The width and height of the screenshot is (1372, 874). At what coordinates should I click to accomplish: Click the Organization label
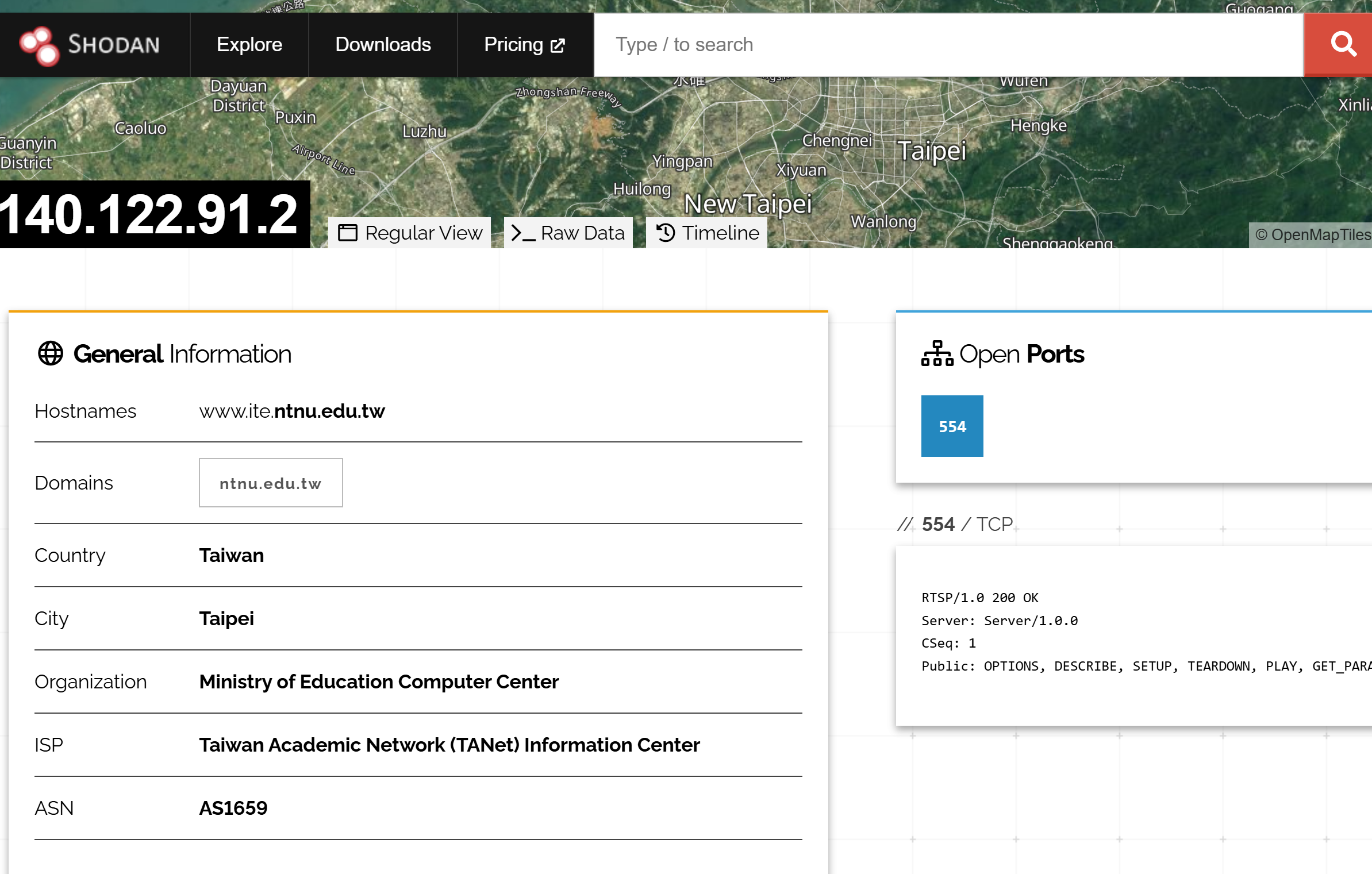point(91,682)
